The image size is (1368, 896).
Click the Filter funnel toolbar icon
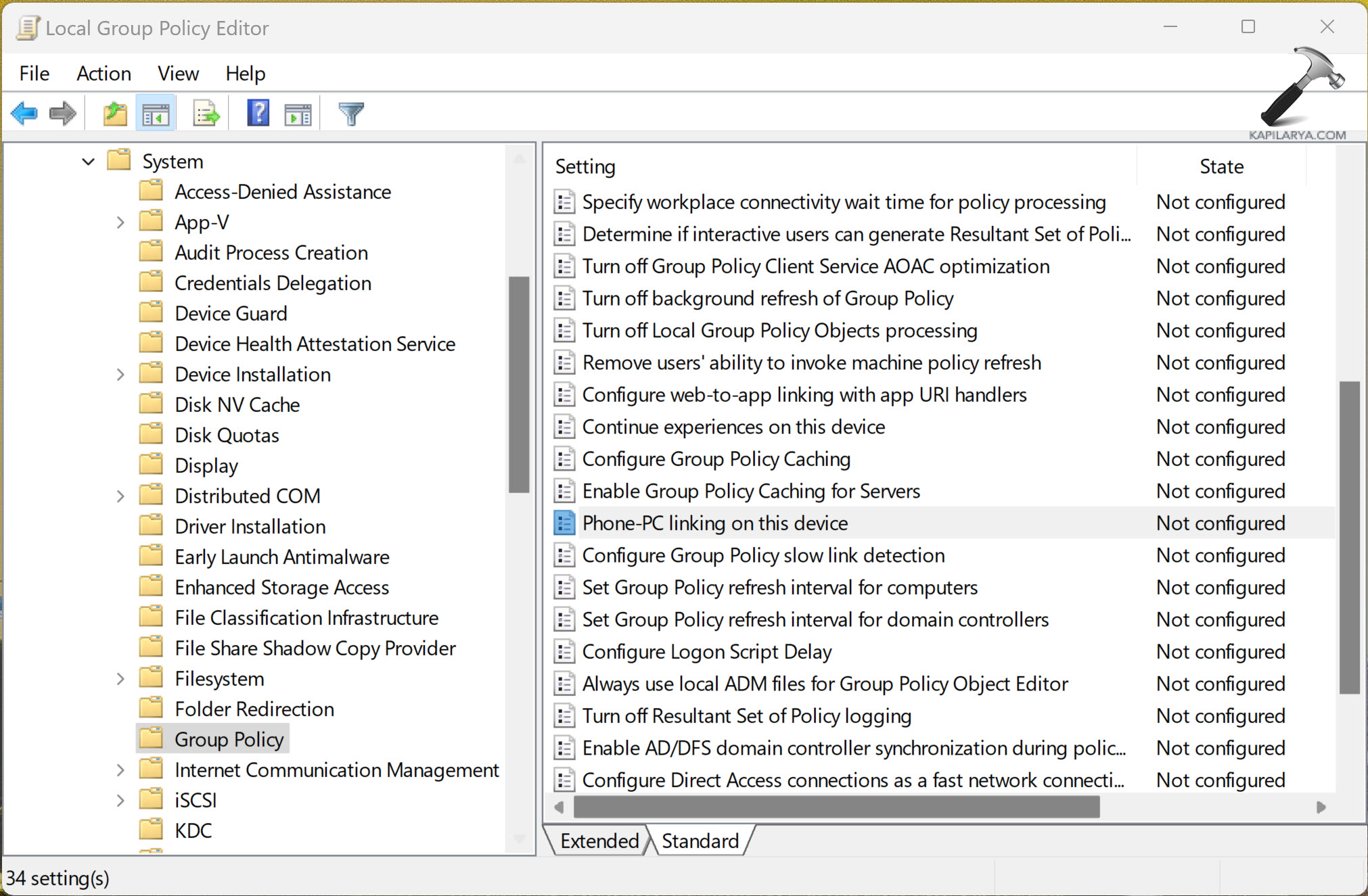click(351, 114)
